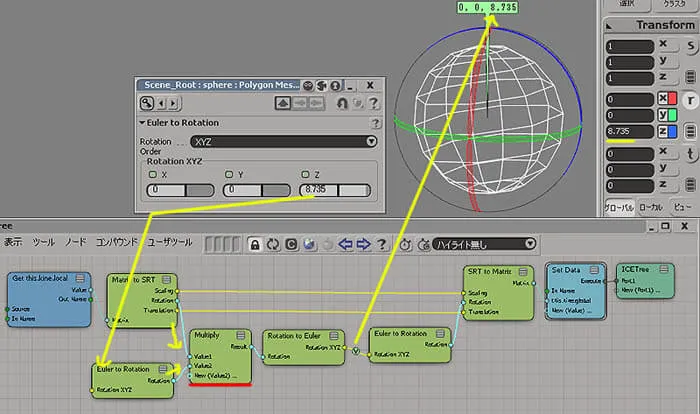The height and width of the screenshot is (414, 700).
Task: Open the ノード menu
Action: pos(75,242)
